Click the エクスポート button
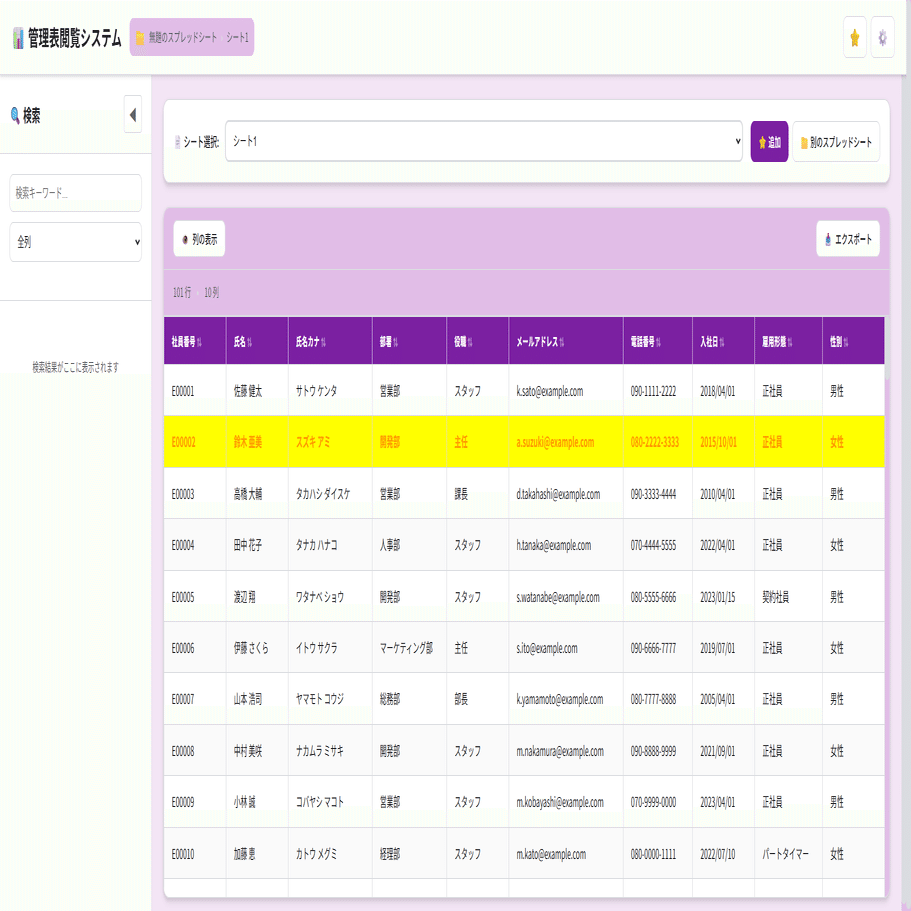 [x=848, y=239]
